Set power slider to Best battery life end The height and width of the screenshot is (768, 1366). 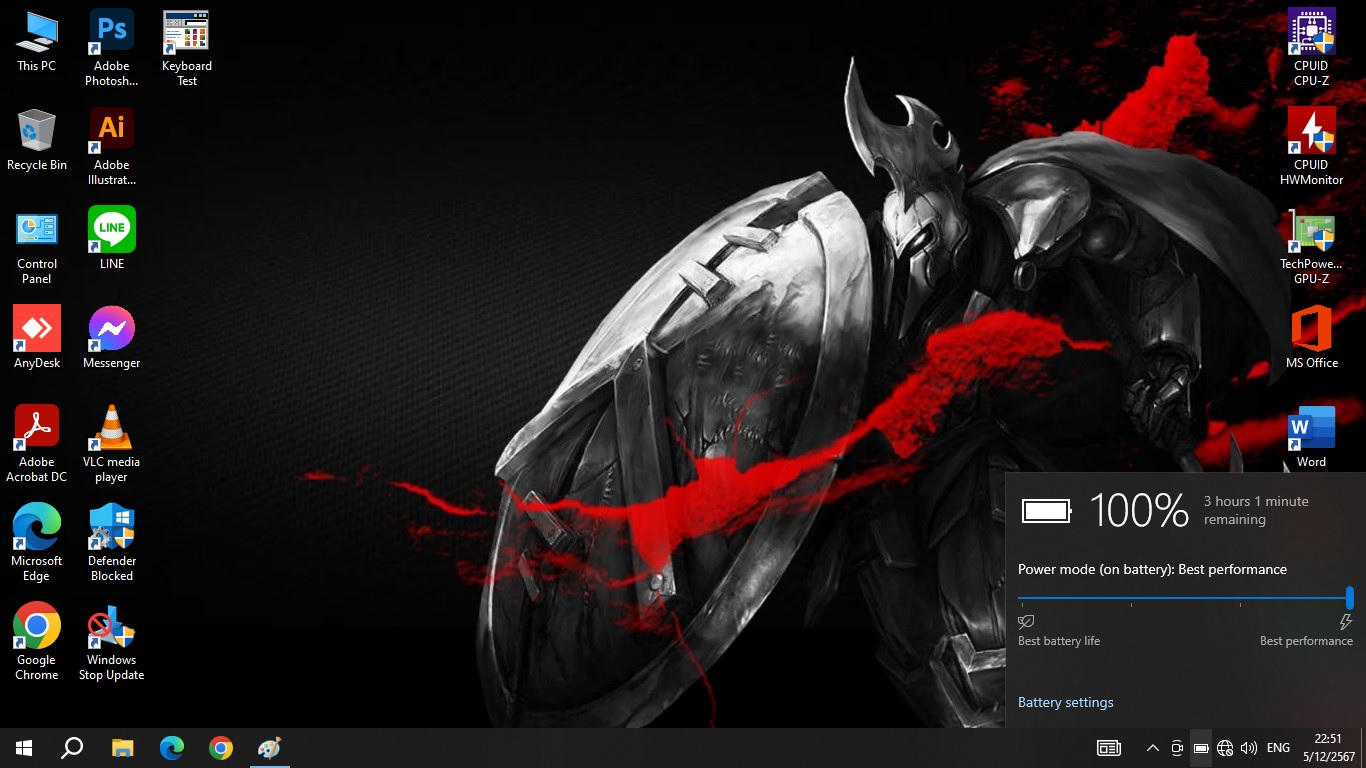(1021, 598)
